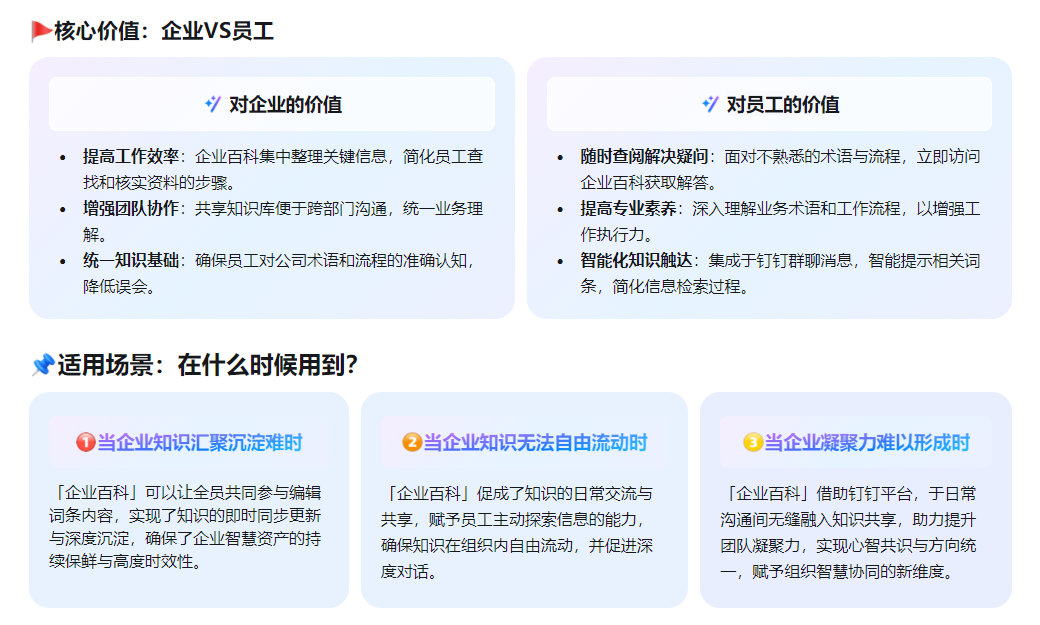Click the yellow number 3 badge icon
This screenshot has height=625, width=1040.
753,442
